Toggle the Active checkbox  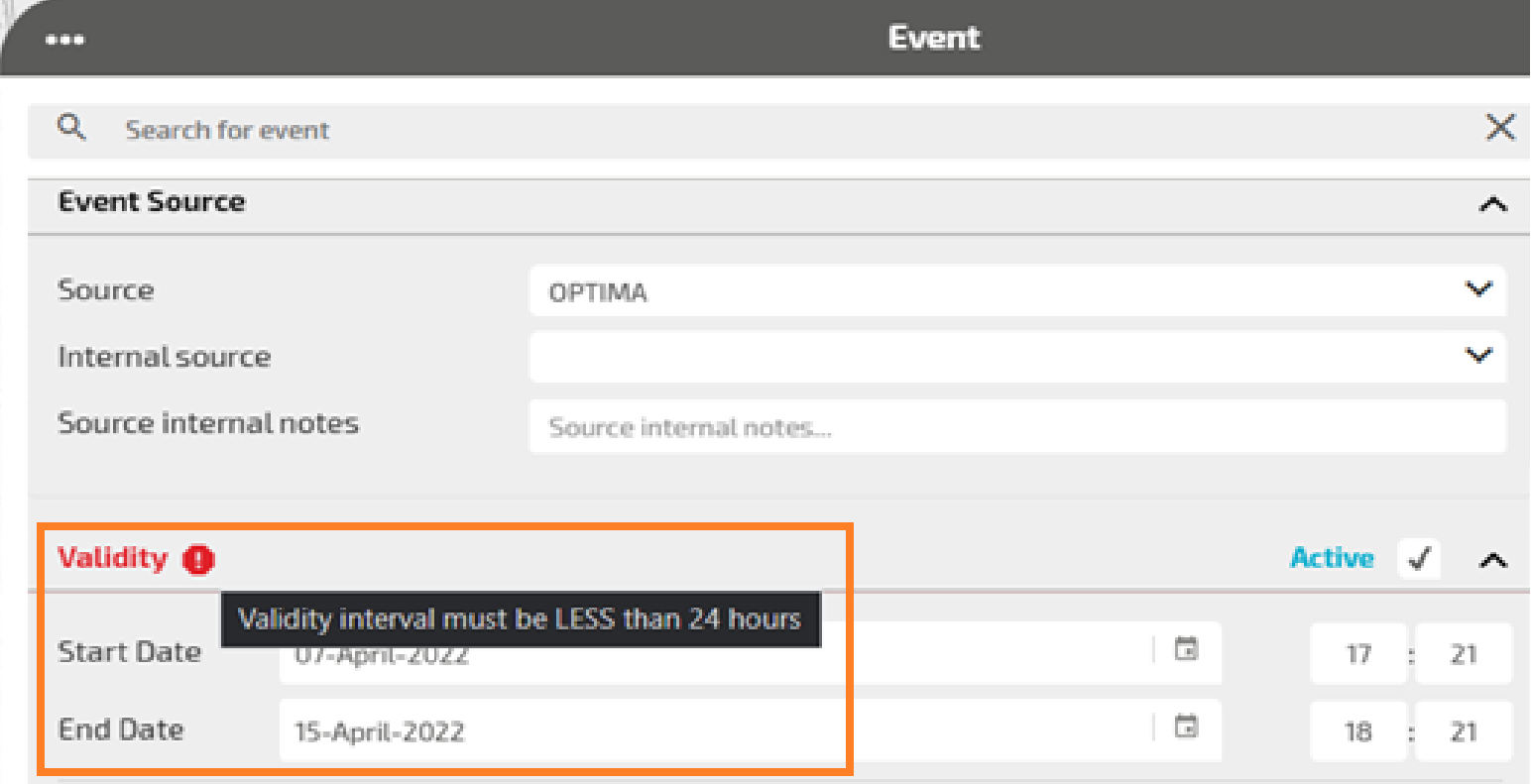pyautogui.click(x=1419, y=559)
